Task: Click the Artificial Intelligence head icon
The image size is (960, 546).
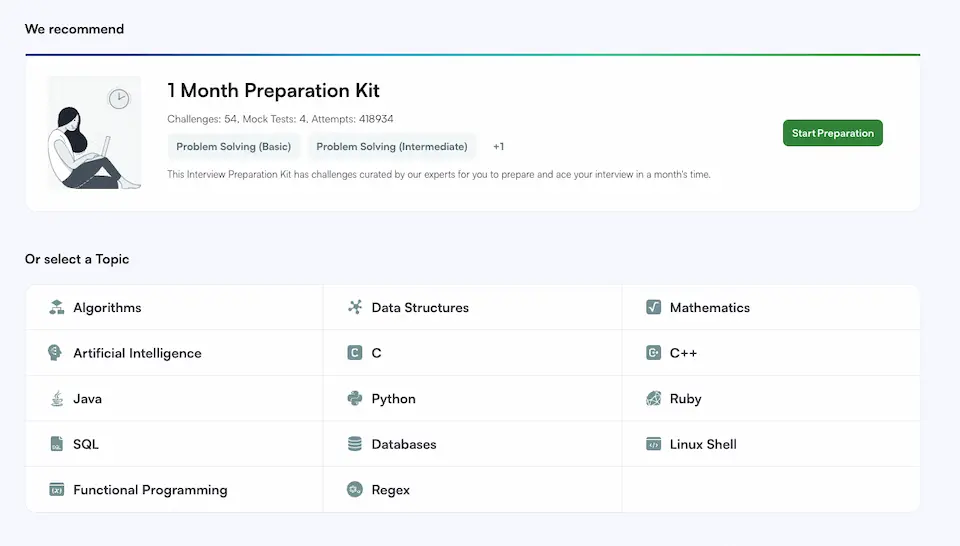Action: pos(55,353)
